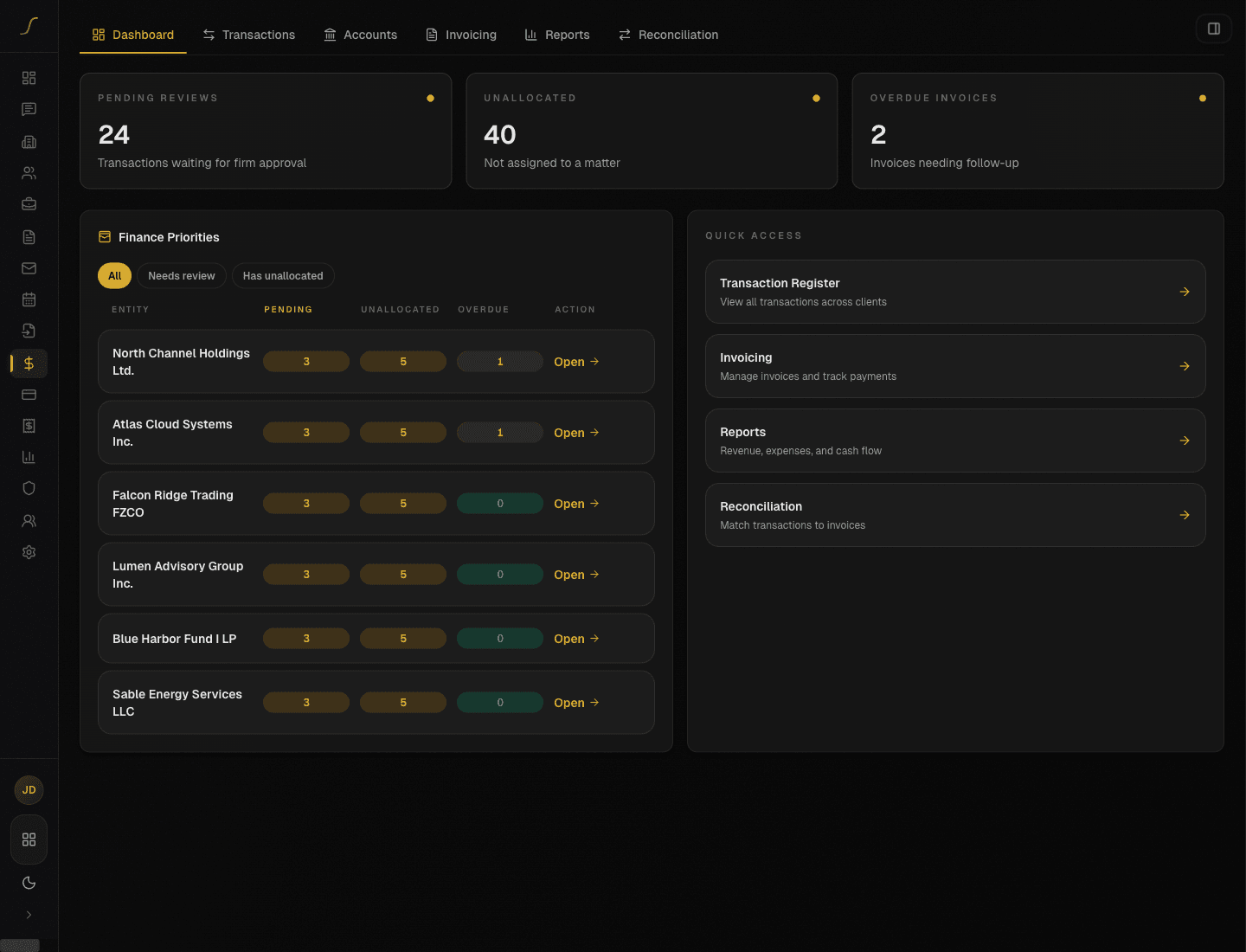Click Falcon Ridge Trading unallocated count badge
This screenshot has height=952, width=1246.
403,504
